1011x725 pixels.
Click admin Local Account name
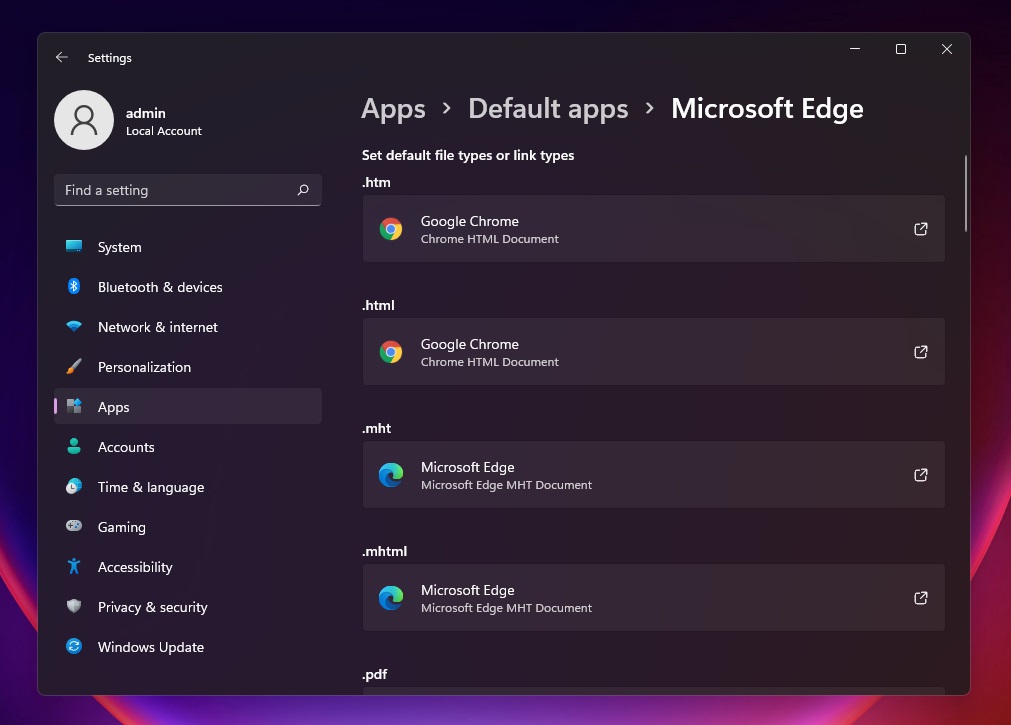[164, 121]
